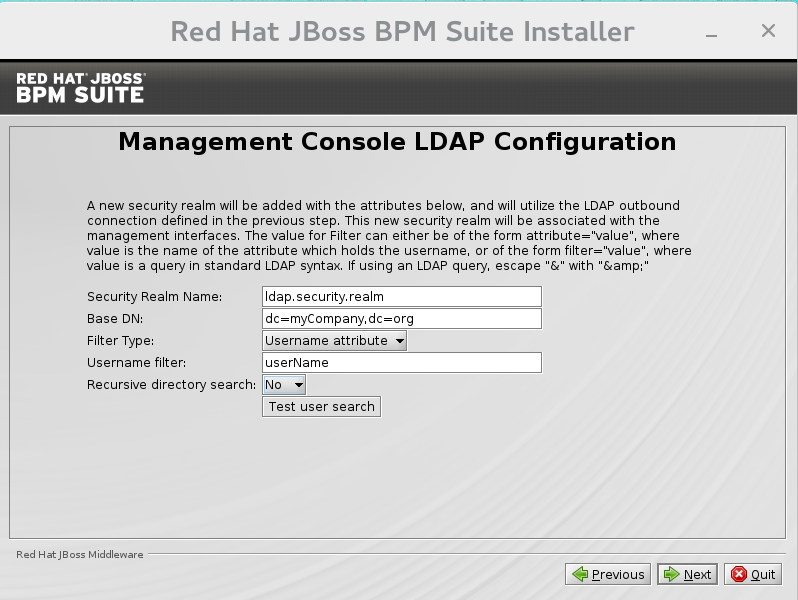Click the green right arrow icon on Next
The height and width of the screenshot is (600, 798).
(671, 574)
